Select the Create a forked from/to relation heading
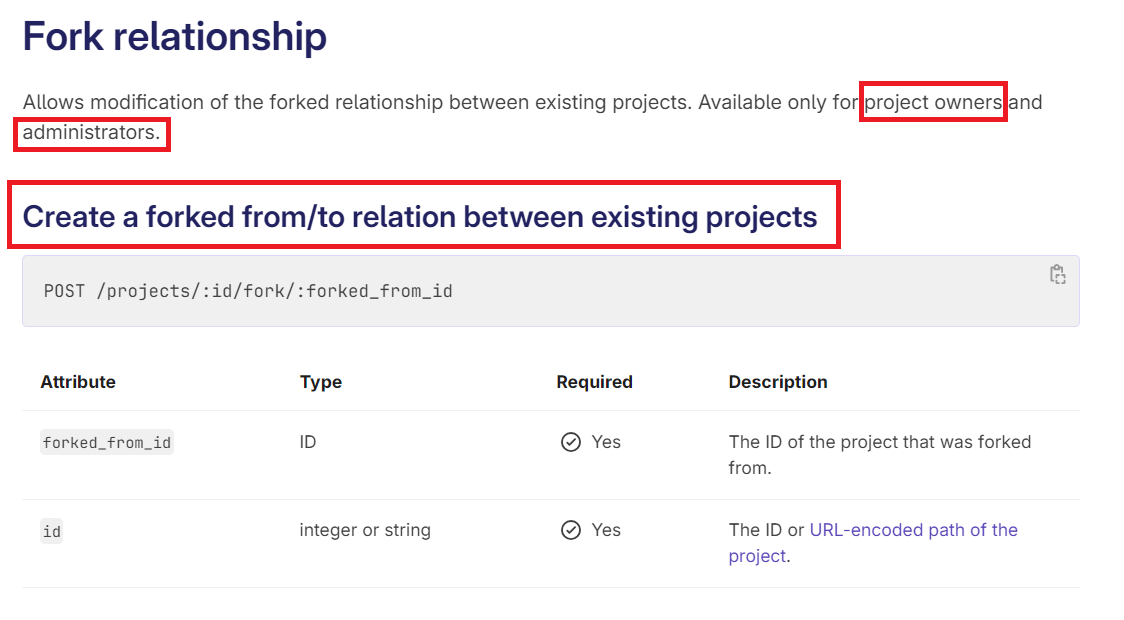This screenshot has height=620, width=1124. point(420,217)
